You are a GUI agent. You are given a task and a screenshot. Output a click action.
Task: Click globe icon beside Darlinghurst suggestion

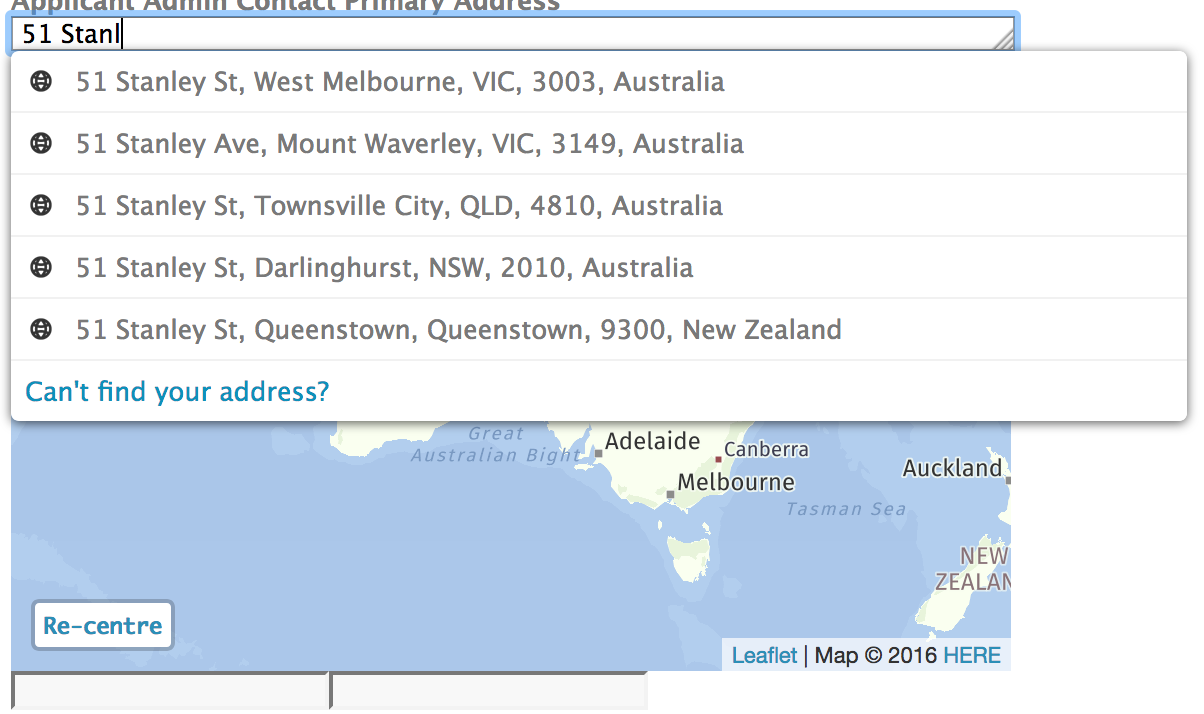tap(41, 268)
